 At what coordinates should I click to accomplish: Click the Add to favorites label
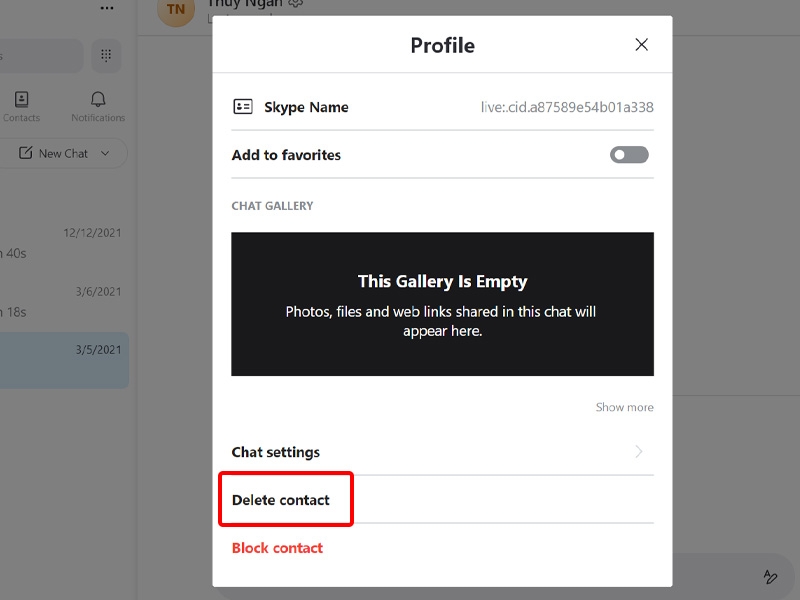pyautogui.click(x=286, y=155)
